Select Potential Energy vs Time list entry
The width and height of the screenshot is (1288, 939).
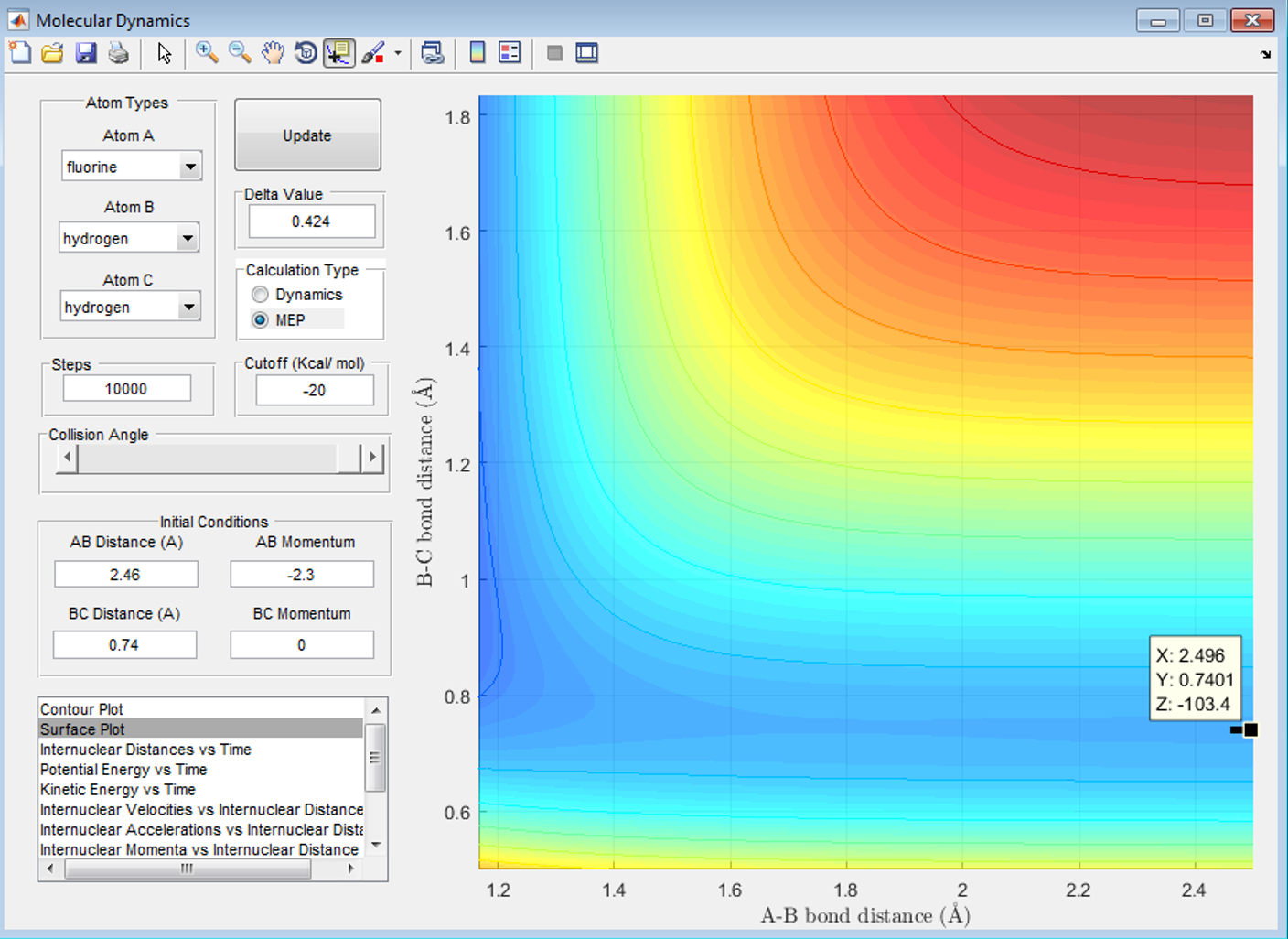click(123, 770)
